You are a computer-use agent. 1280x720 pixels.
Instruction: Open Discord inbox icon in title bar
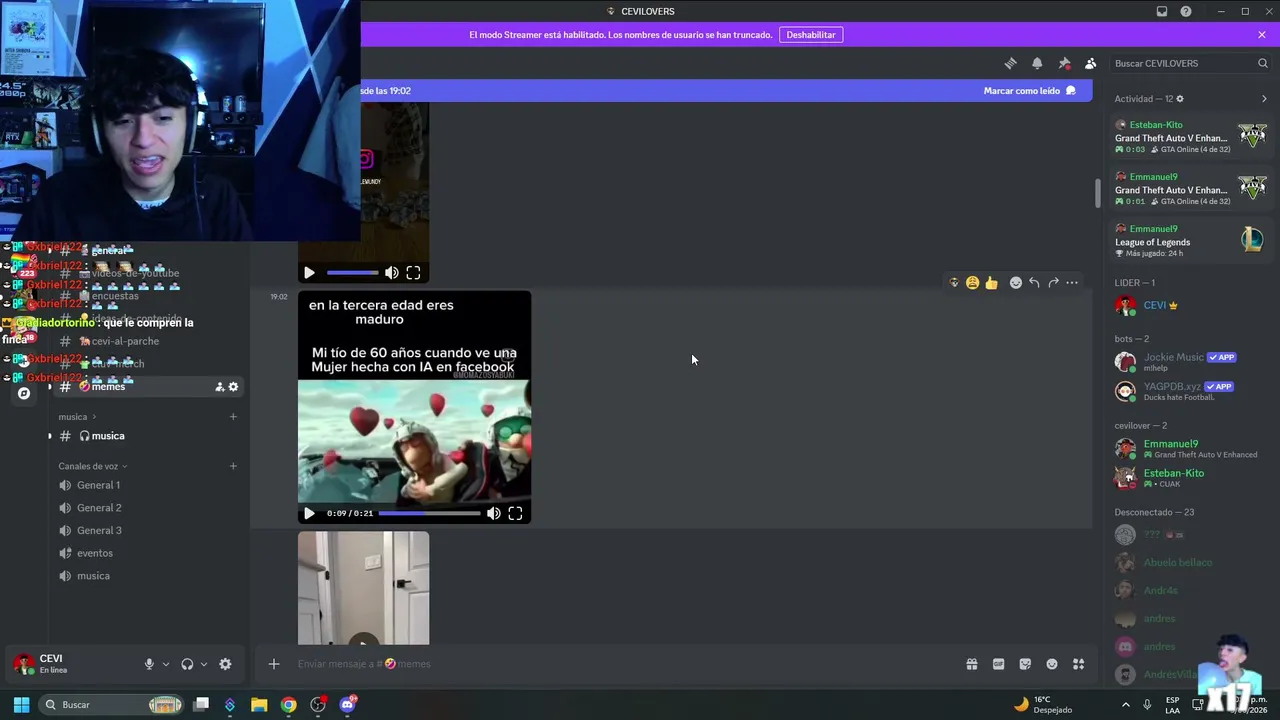[1162, 11]
